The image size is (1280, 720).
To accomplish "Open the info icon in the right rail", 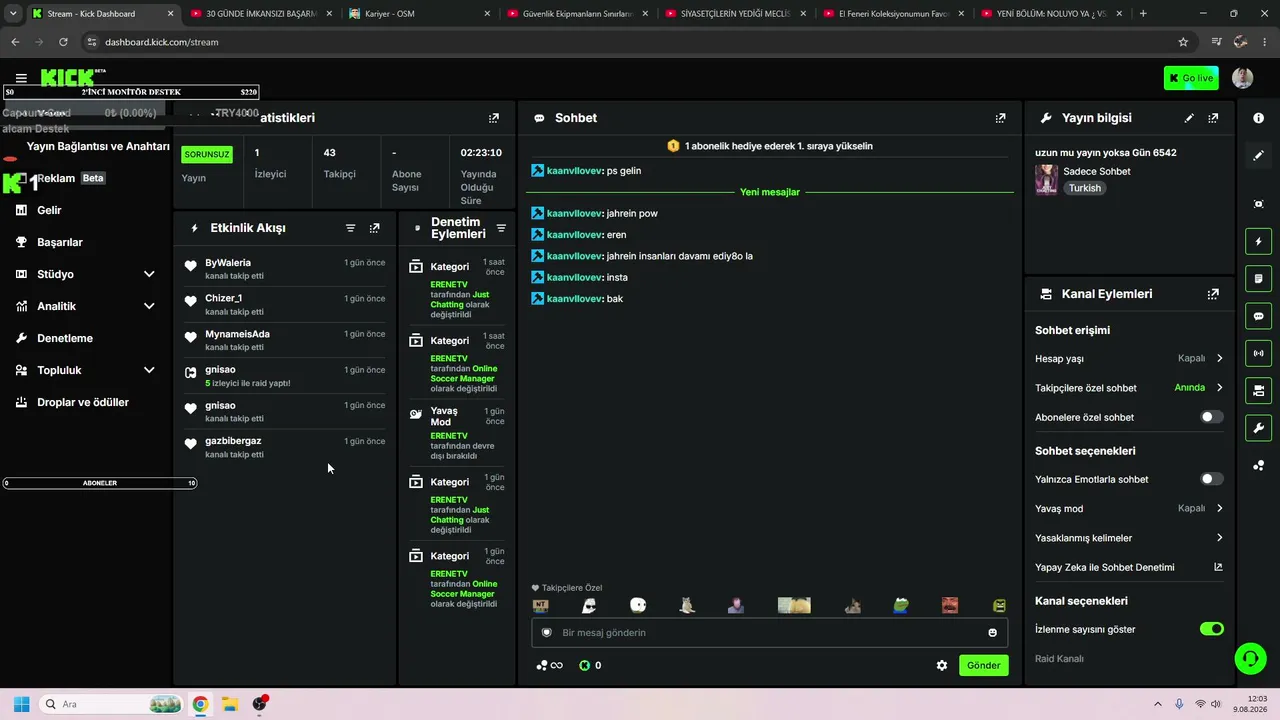I will tap(1258, 118).
